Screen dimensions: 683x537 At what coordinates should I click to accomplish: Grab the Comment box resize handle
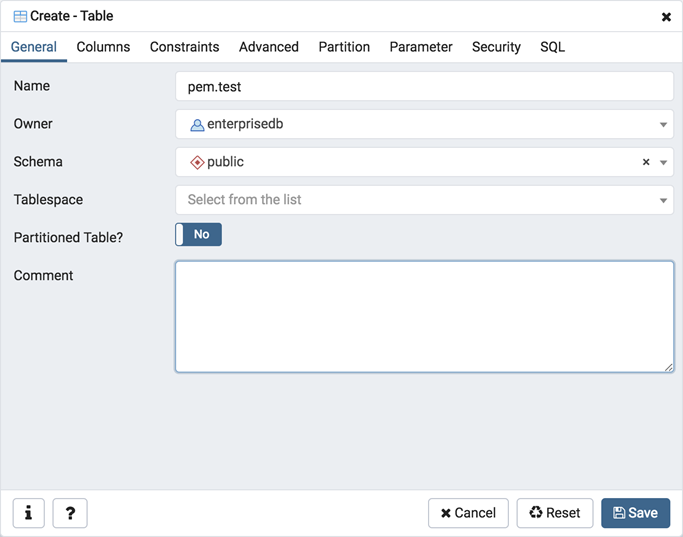coord(669,368)
